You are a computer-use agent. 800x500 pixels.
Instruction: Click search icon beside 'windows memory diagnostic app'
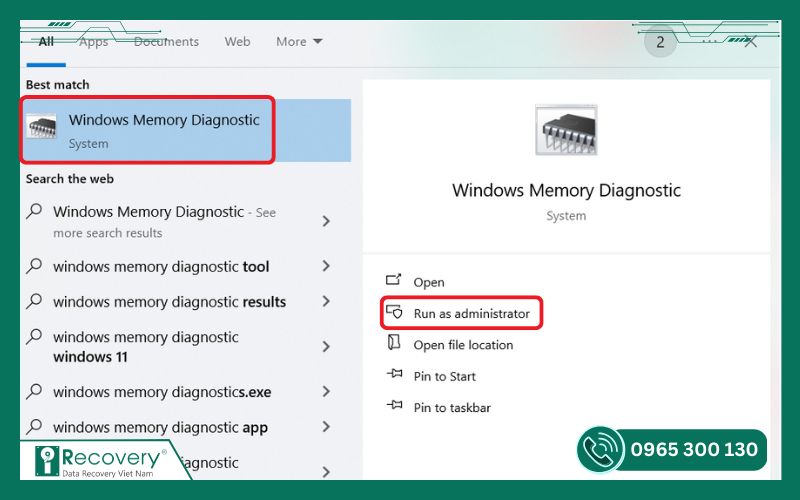coord(34,426)
